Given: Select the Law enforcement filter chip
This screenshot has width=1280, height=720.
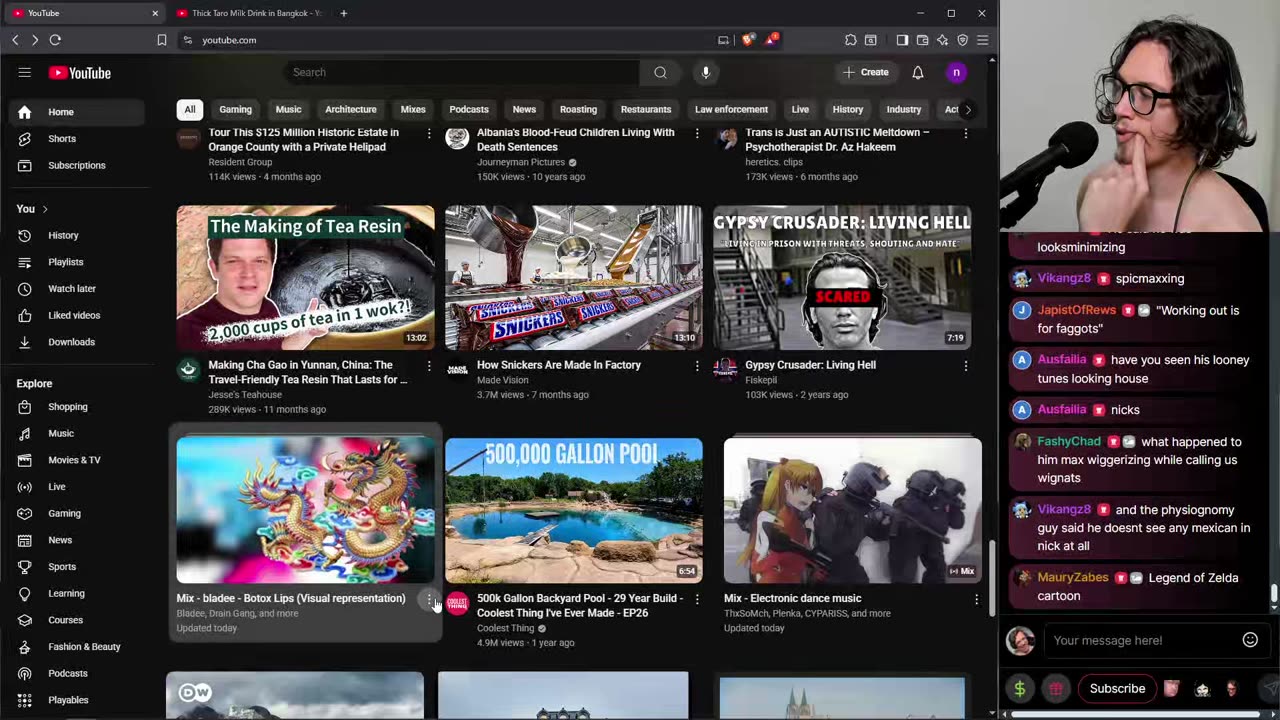Looking at the screenshot, I should [x=731, y=109].
